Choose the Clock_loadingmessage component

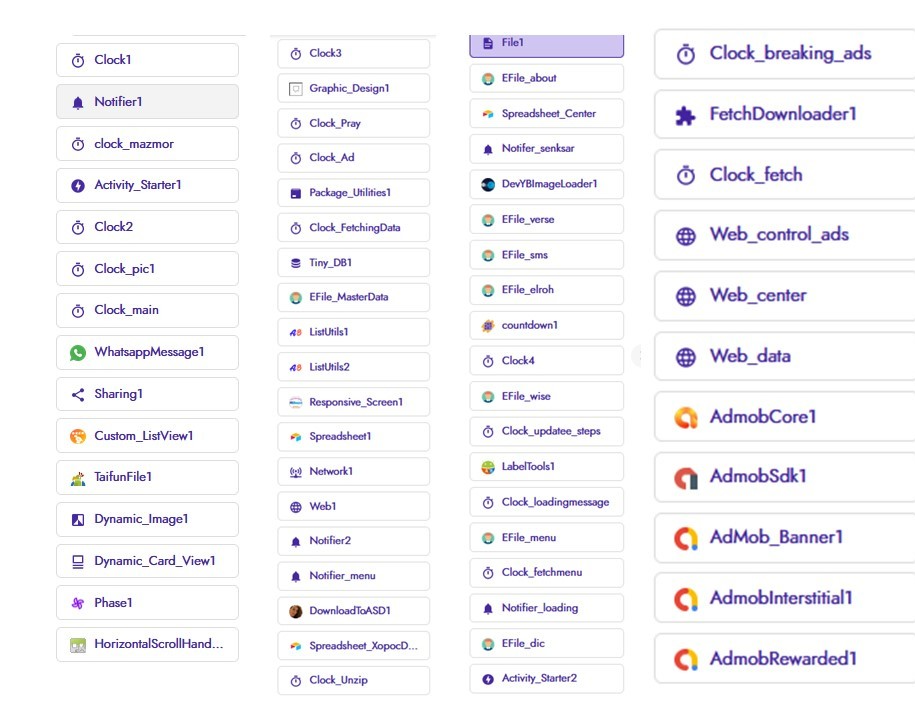click(x=547, y=503)
